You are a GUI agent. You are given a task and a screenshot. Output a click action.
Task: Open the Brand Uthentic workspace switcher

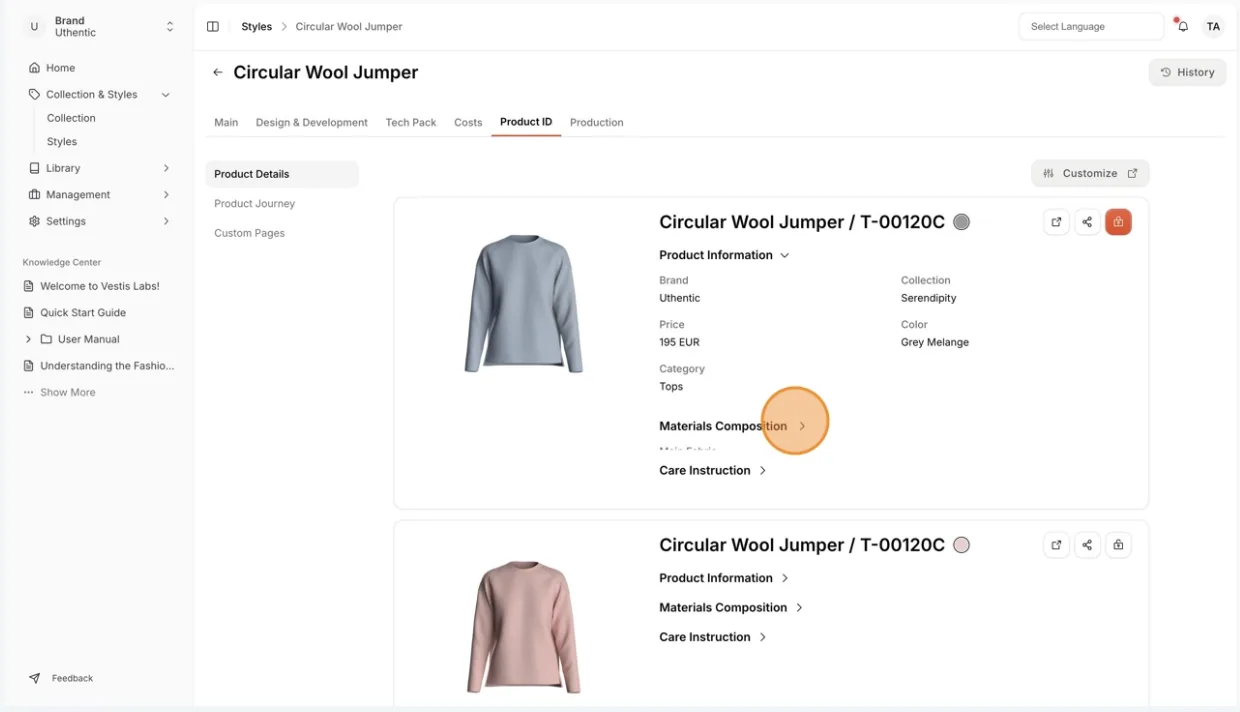click(100, 27)
